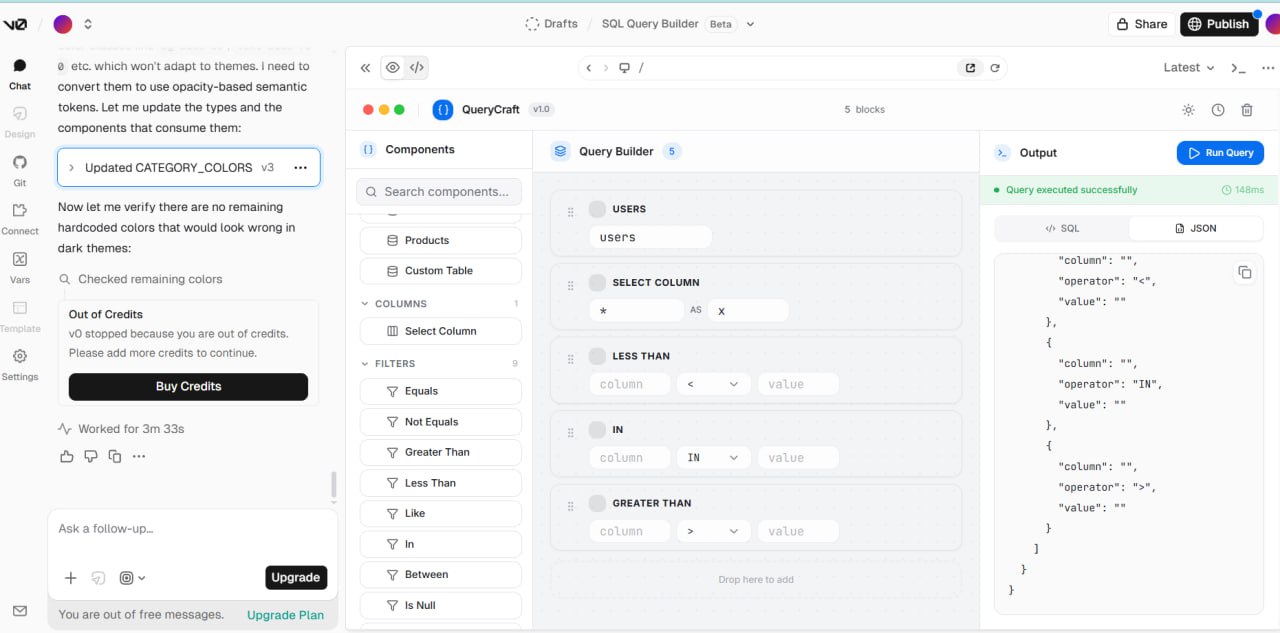Image resolution: width=1280 pixels, height=633 pixels.
Task: Open Updated CATEGORY_COLORS options ellipsis
Action: point(300,168)
